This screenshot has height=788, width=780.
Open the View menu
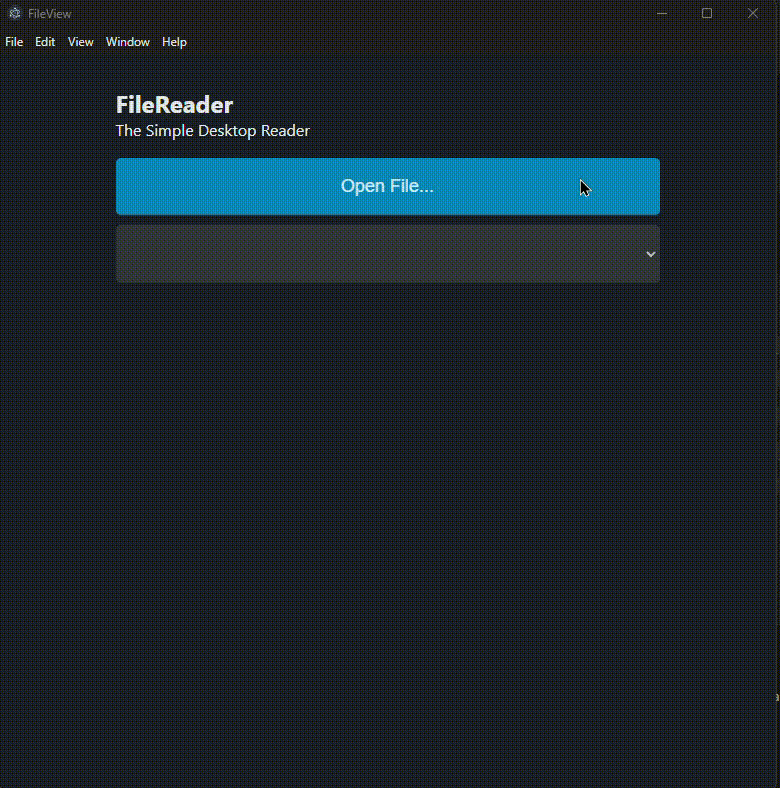point(80,42)
